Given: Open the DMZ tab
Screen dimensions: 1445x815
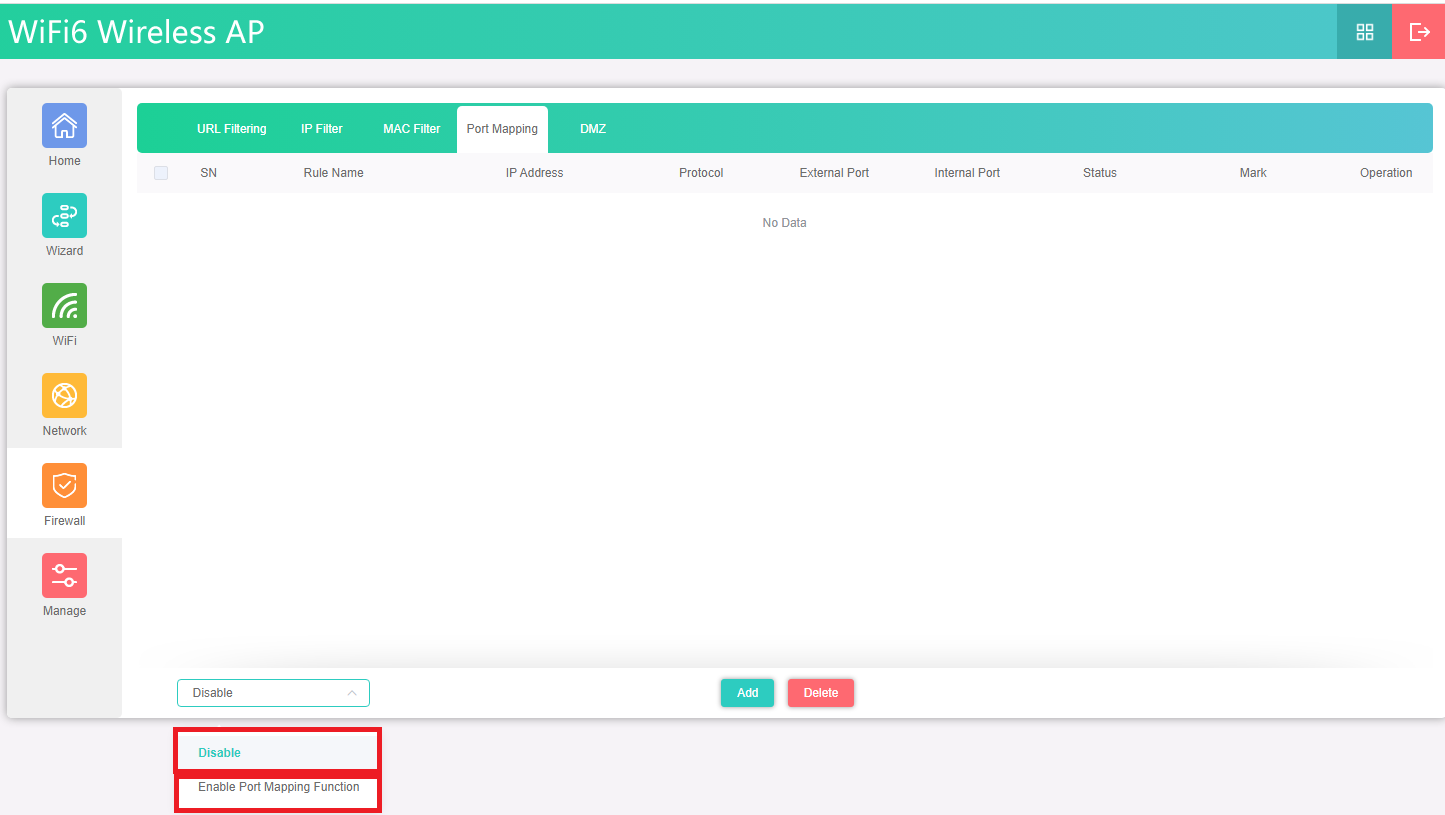Looking at the screenshot, I should (593, 129).
